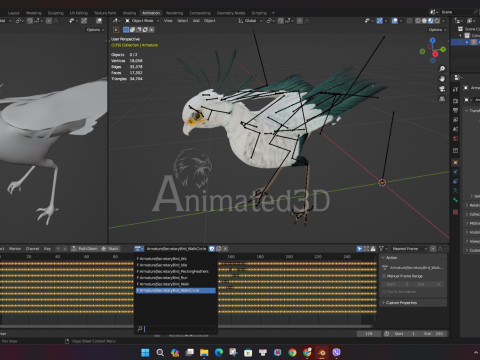Toggle the viewport overlays button

[x=395, y=21]
